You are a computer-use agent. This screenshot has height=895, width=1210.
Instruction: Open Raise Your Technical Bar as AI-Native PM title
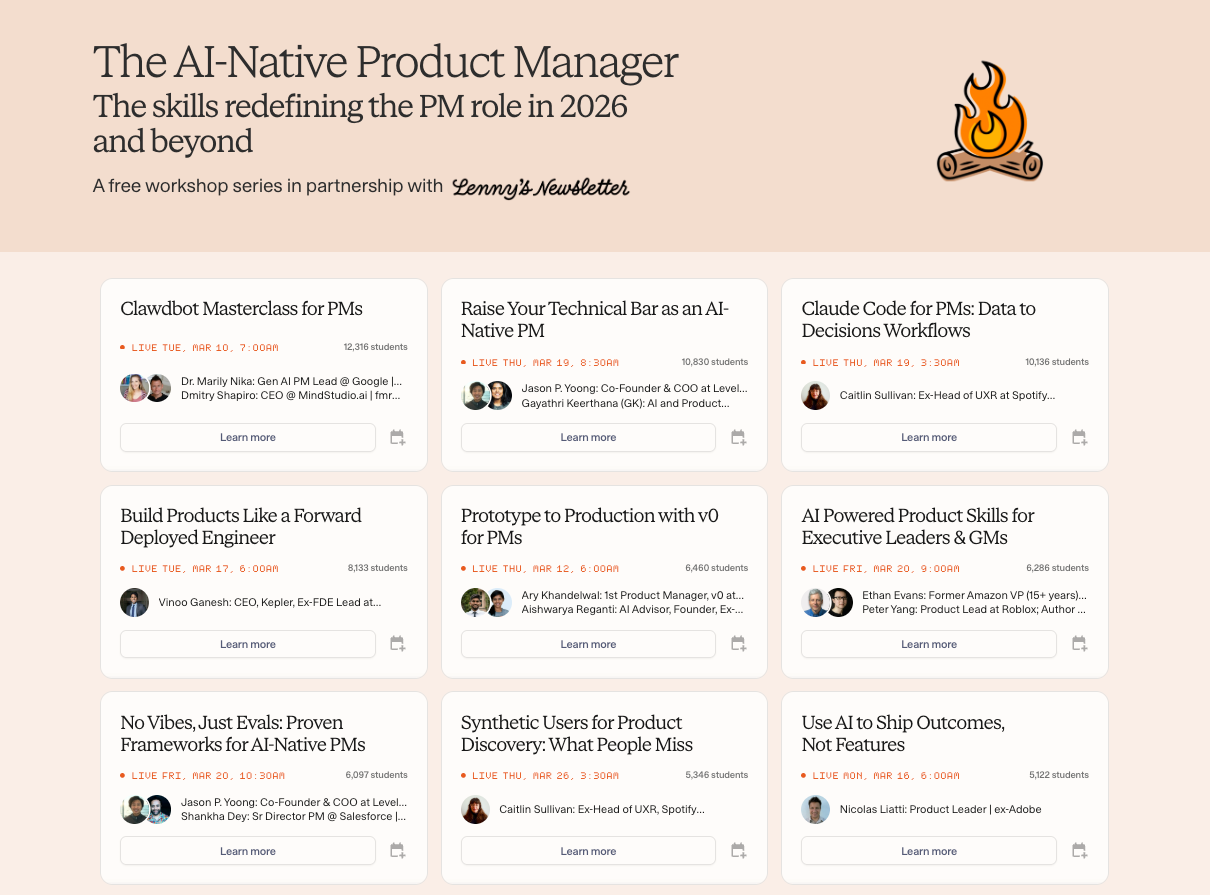(x=595, y=319)
